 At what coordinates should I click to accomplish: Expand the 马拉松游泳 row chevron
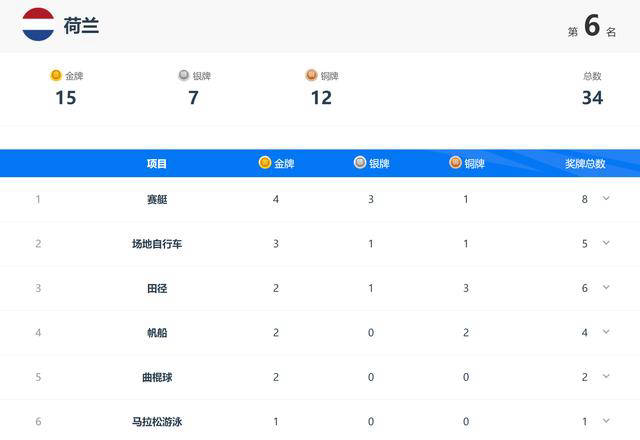606,420
